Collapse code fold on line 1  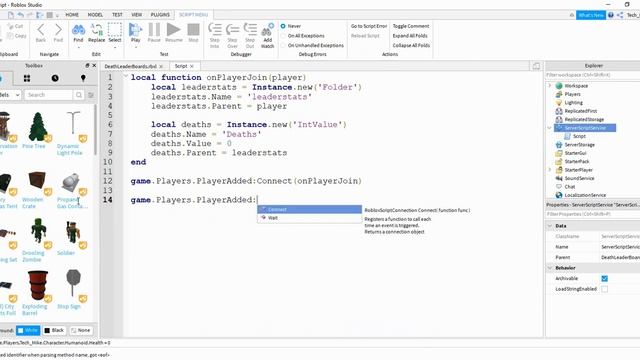126,77
